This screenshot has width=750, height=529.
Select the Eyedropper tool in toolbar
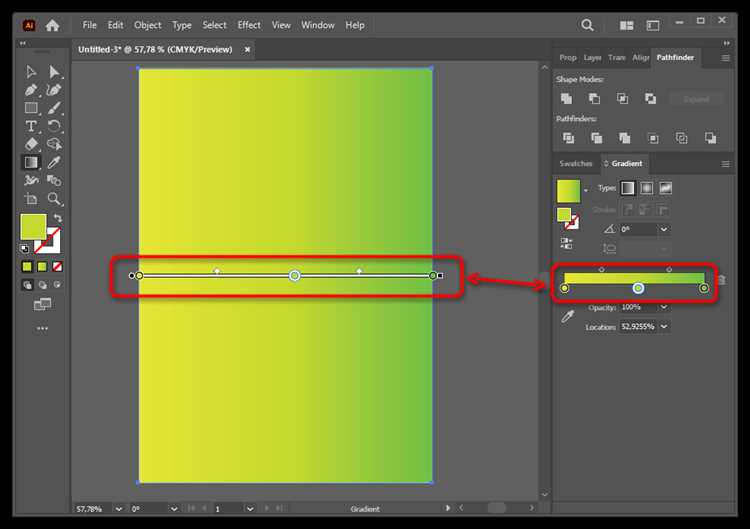[54, 163]
